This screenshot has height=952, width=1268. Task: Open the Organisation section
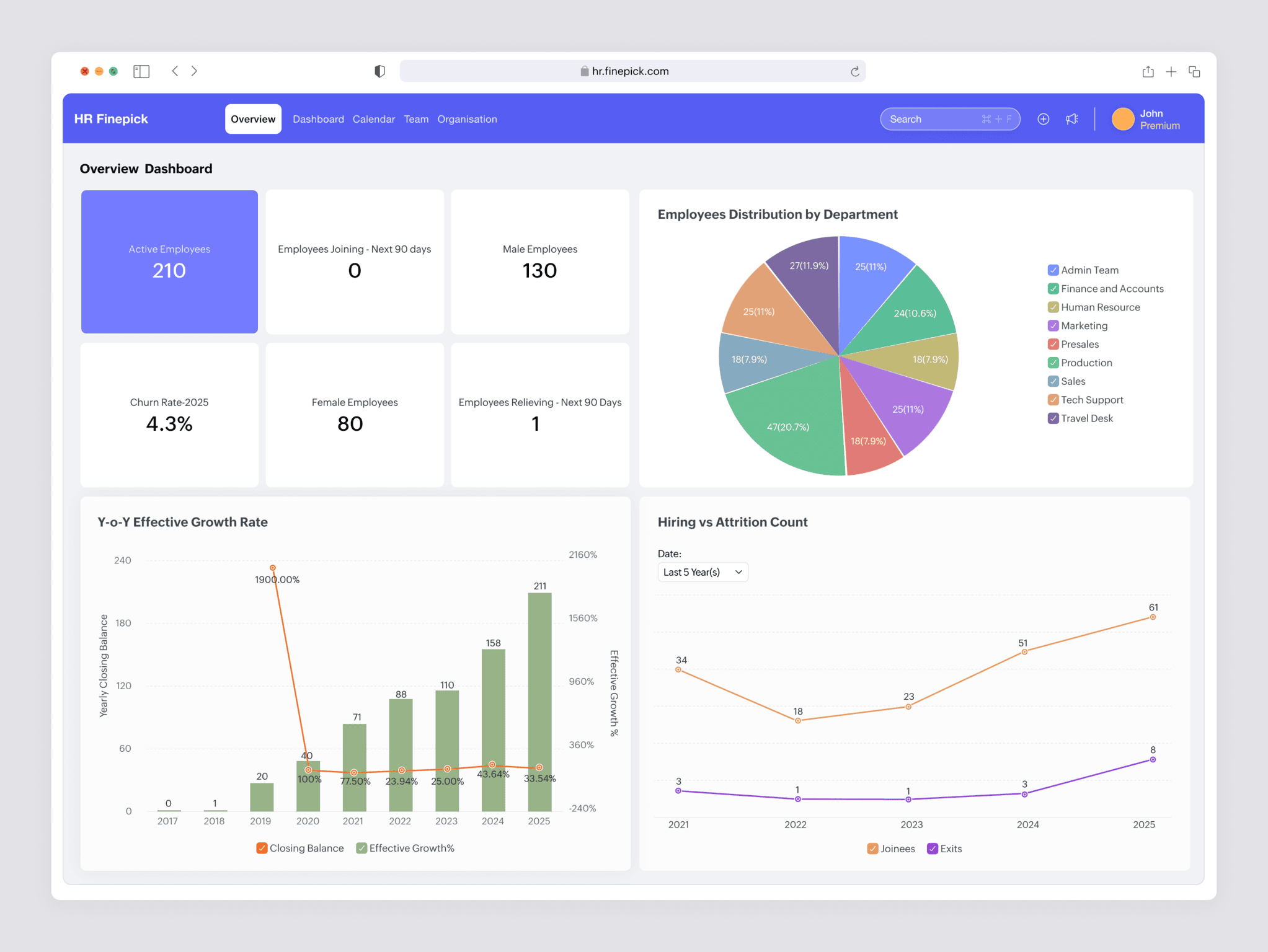coord(467,118)
